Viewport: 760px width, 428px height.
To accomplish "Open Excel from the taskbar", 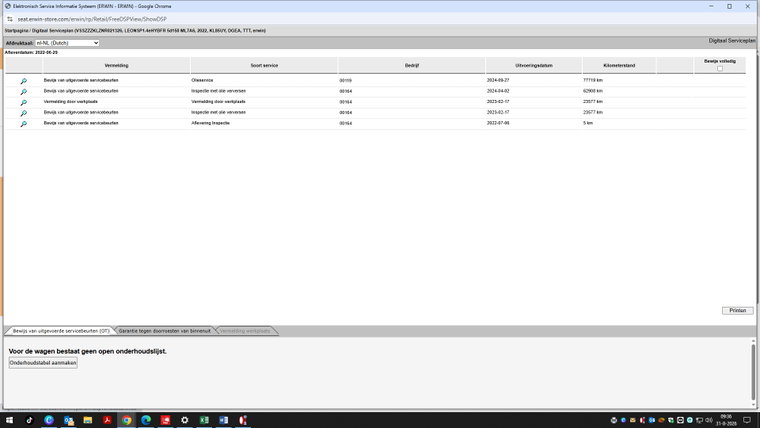I will pos(204,420).
